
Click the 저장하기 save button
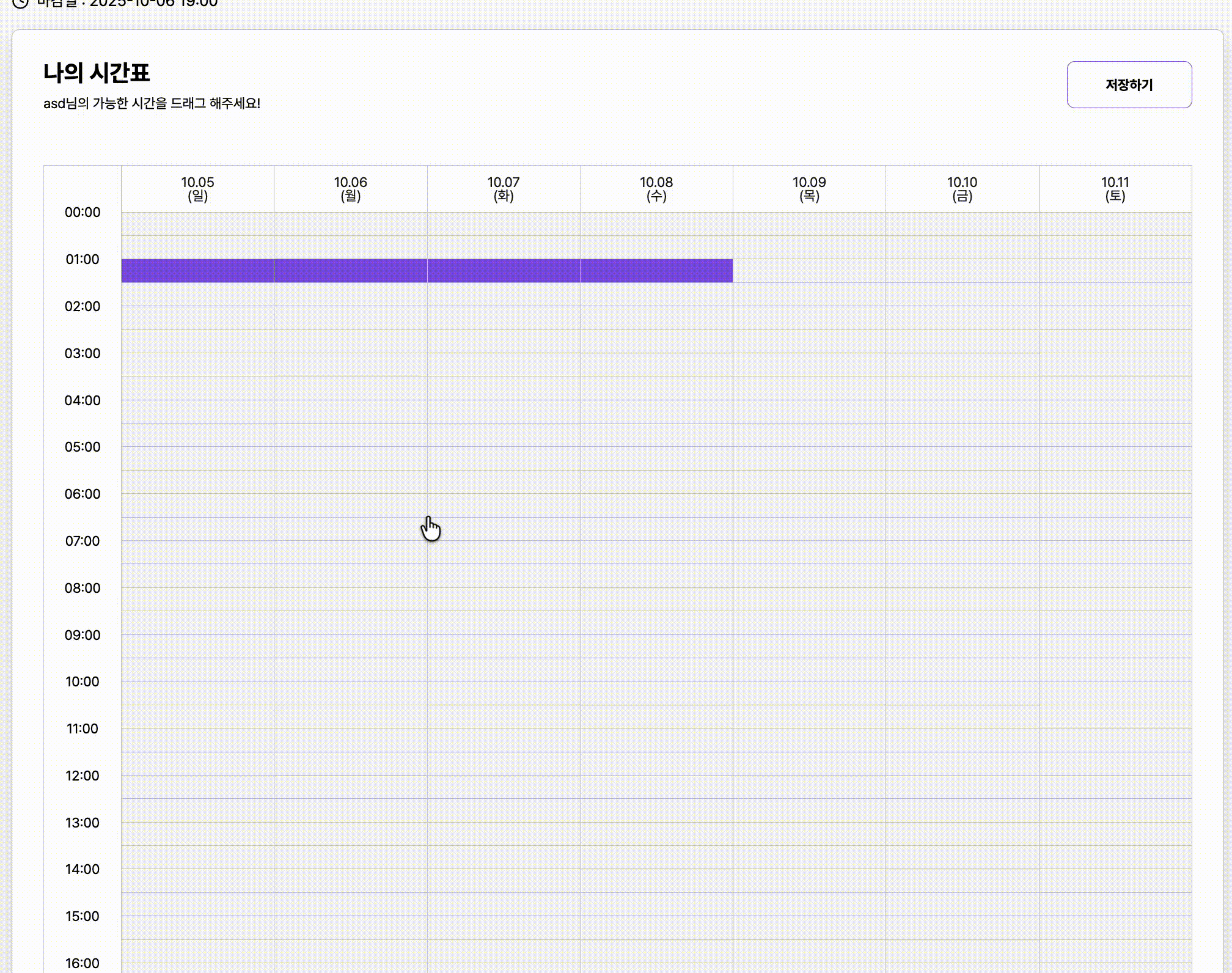[1129, 85]
